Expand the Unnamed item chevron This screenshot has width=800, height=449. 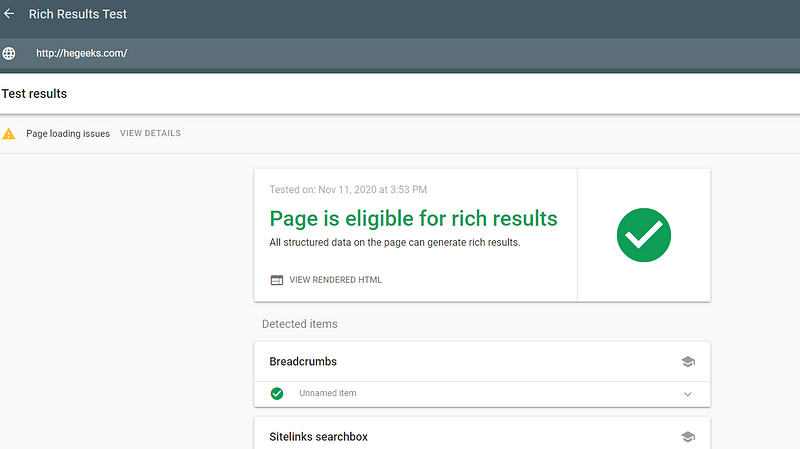pyautogui.click(x=688, y=394)
